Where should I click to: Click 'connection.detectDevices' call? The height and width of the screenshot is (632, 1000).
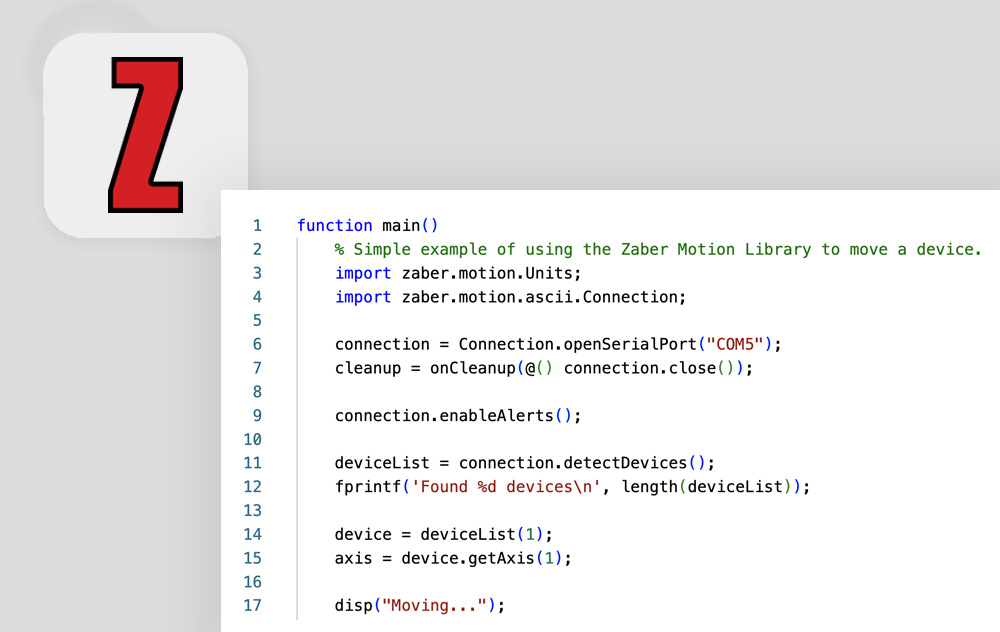pyautogui.click(x=573, y=463)
